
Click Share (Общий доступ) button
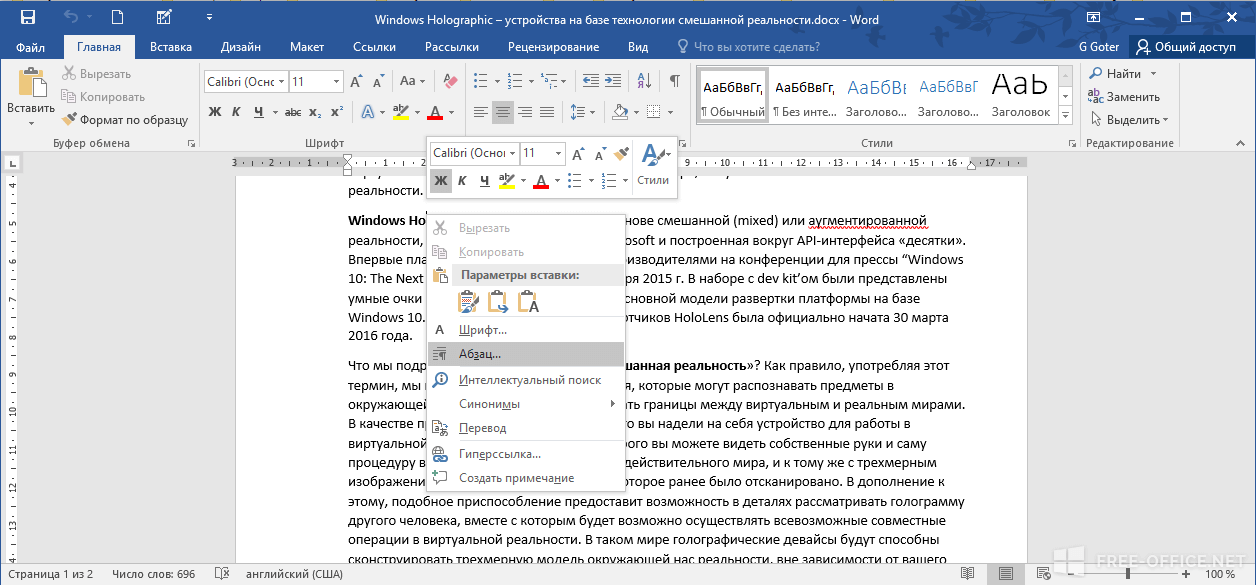[x=1192, y=47]
